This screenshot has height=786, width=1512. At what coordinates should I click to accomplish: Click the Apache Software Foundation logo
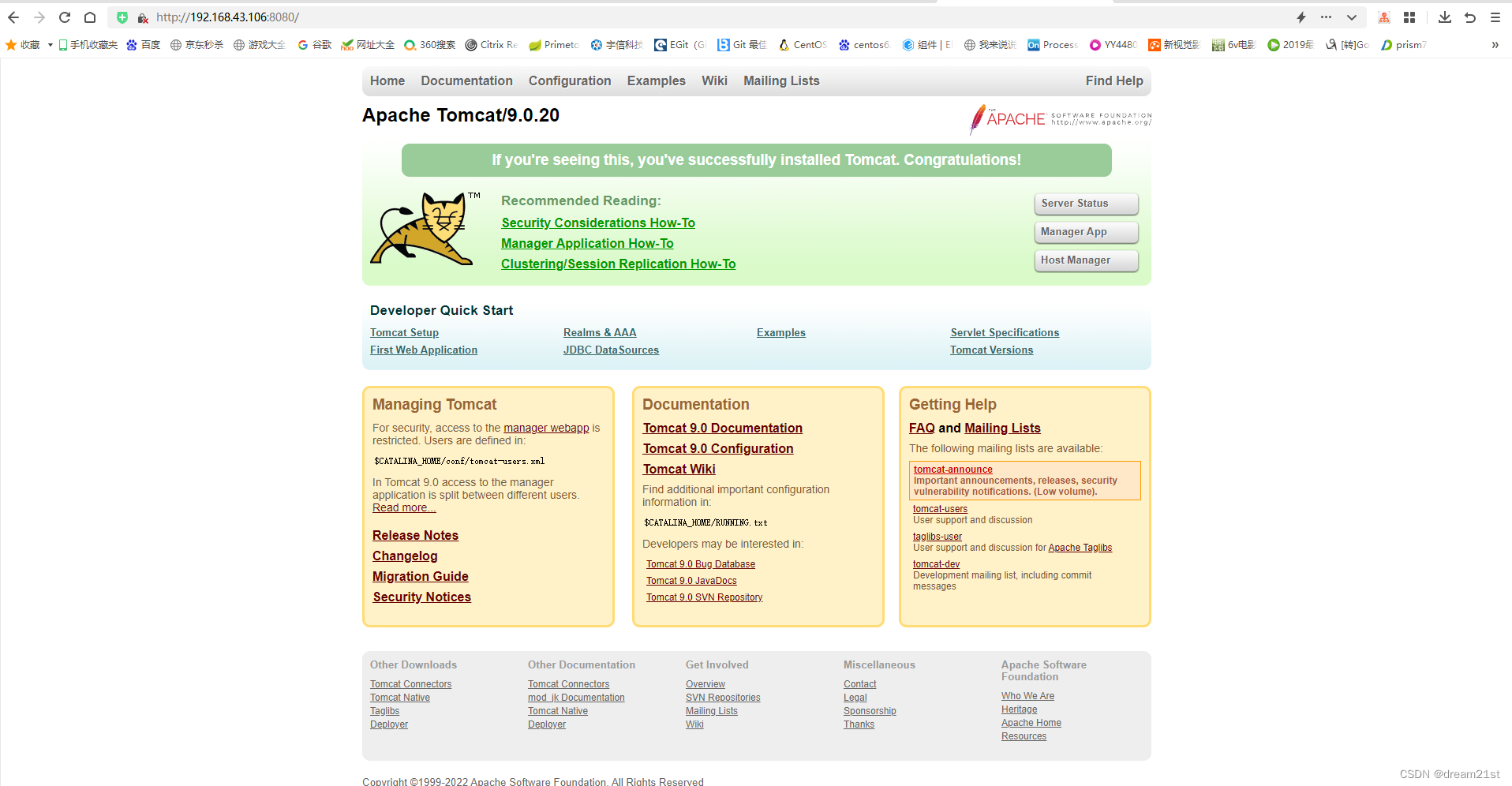1061,119
